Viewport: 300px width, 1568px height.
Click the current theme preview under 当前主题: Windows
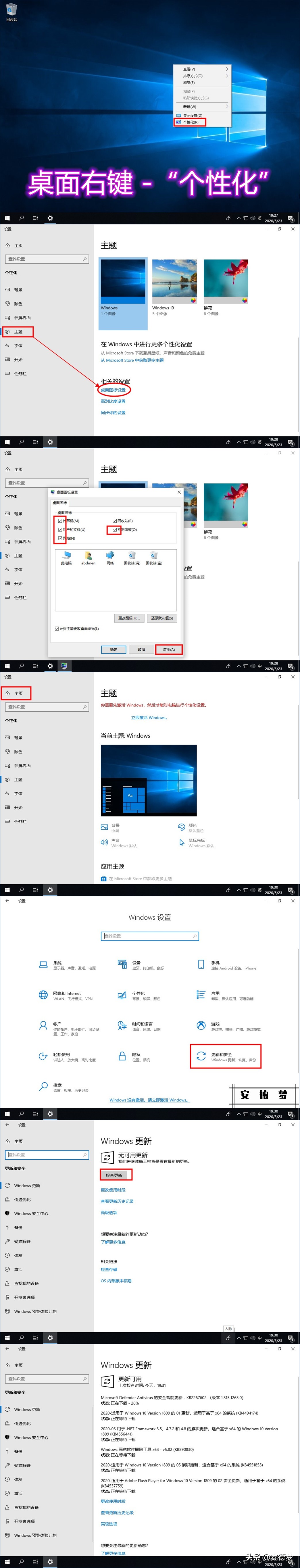pyautogui.click(x=149, y=780)
